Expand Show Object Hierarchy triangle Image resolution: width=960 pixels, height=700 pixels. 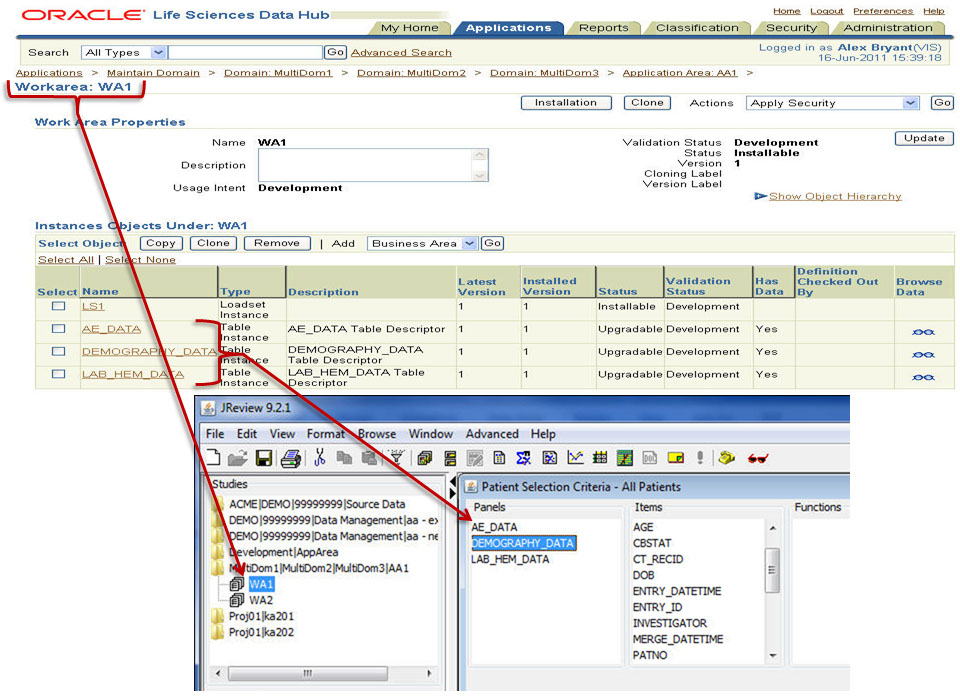pos(760,196)
